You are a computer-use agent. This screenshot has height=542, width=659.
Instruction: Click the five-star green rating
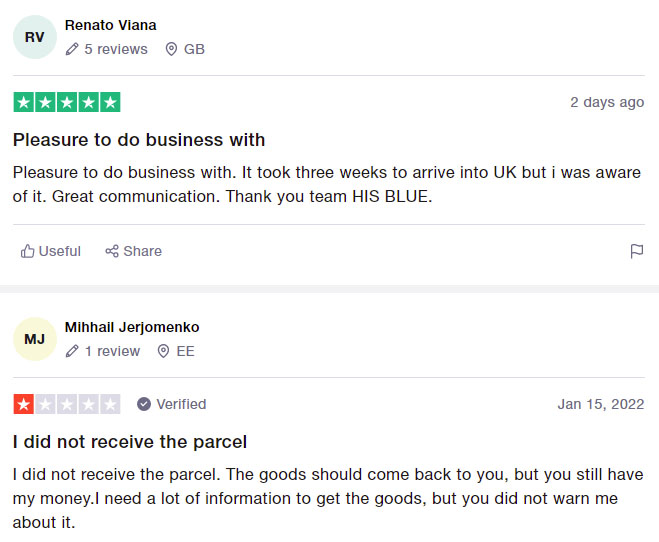point(67,102)
